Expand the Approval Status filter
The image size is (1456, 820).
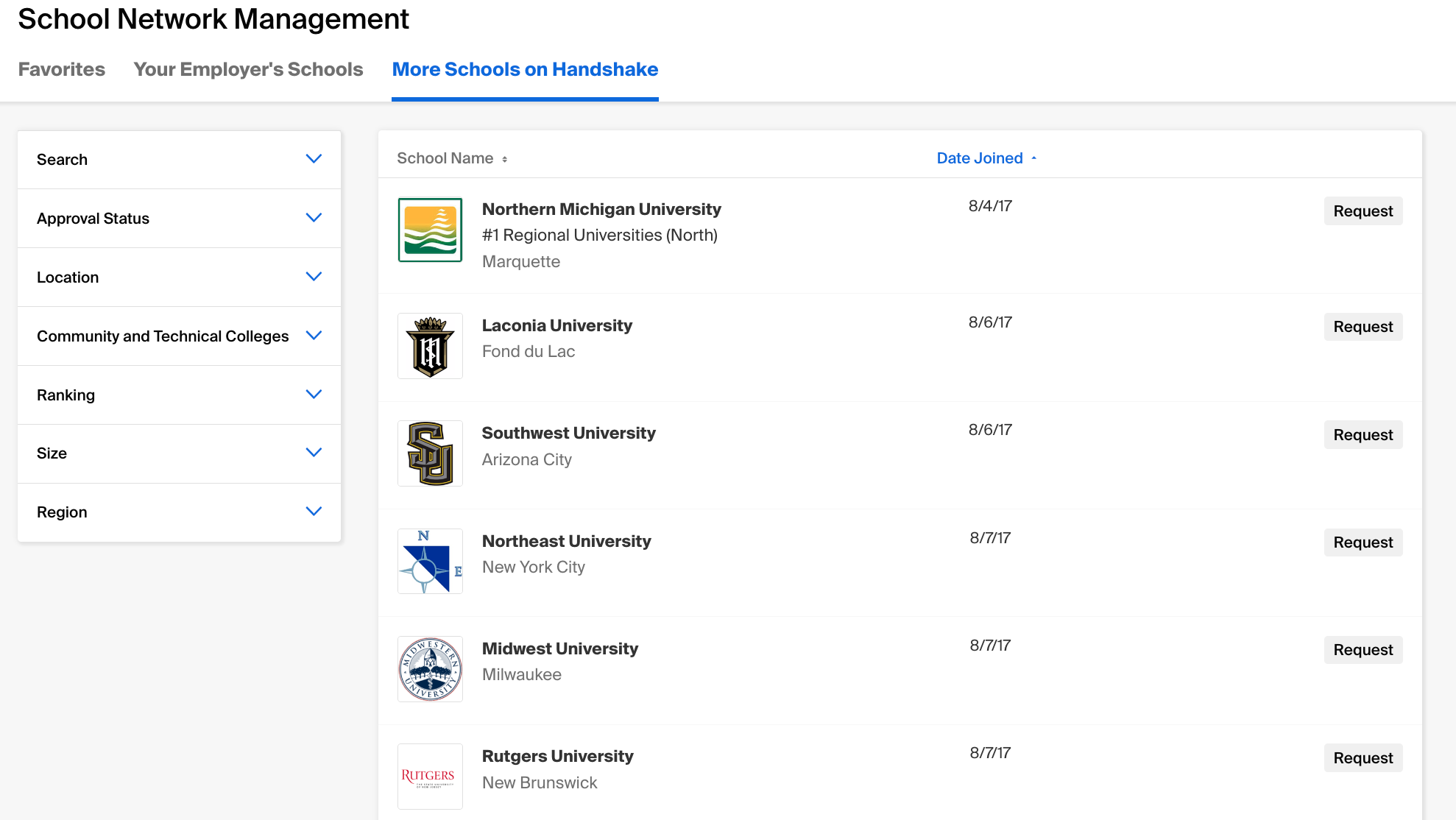[314, 218]
